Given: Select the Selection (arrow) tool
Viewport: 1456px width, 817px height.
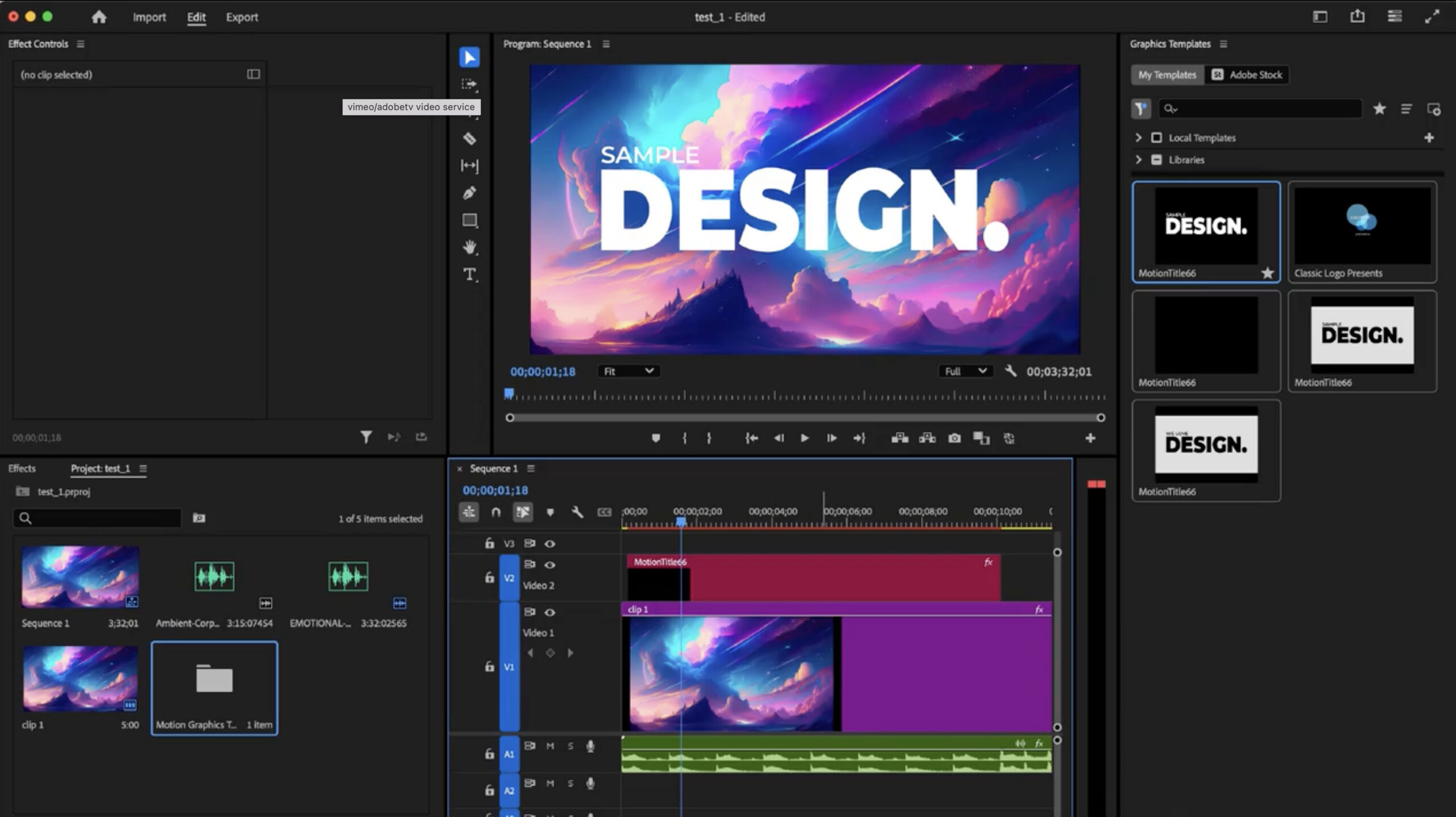Looking at the screenshot, I should click(x=469, y=57).
